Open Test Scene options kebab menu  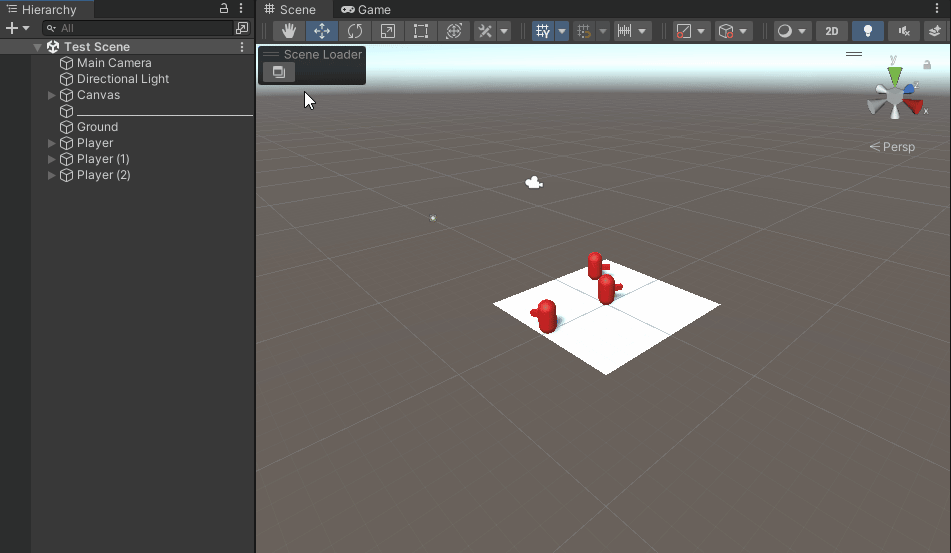click(242, 47)
